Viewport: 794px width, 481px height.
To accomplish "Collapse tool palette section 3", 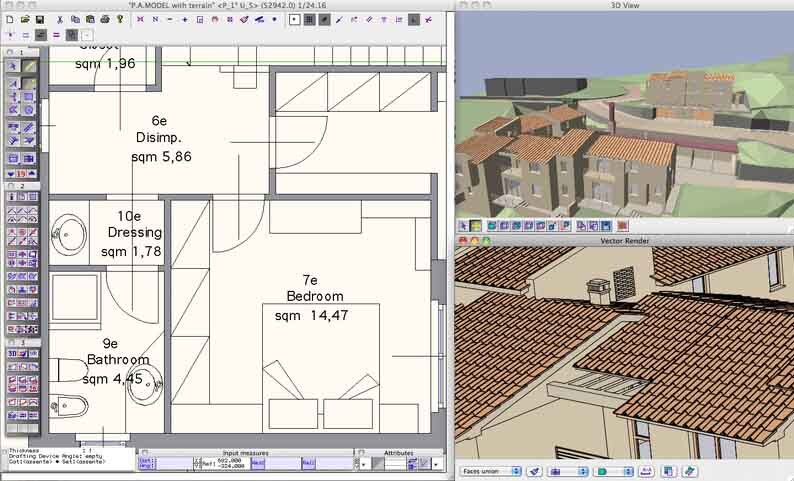I will 11,342.
